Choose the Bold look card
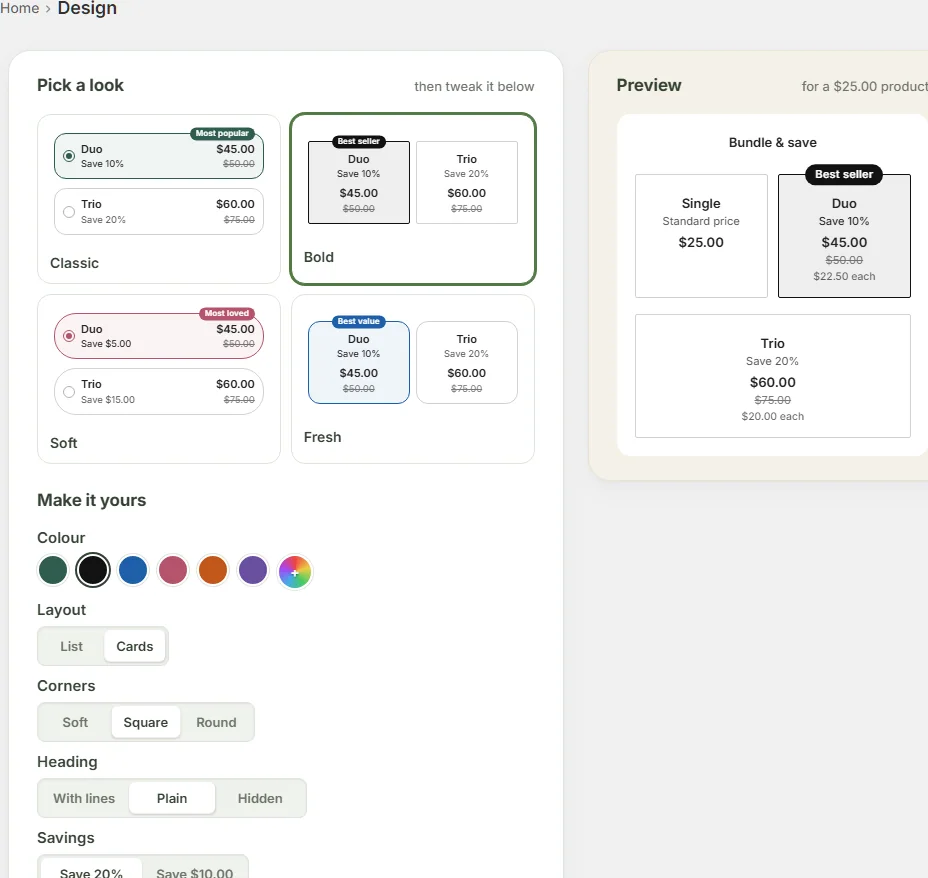This screenshot has height=878, width=928. tap(413, 199)
